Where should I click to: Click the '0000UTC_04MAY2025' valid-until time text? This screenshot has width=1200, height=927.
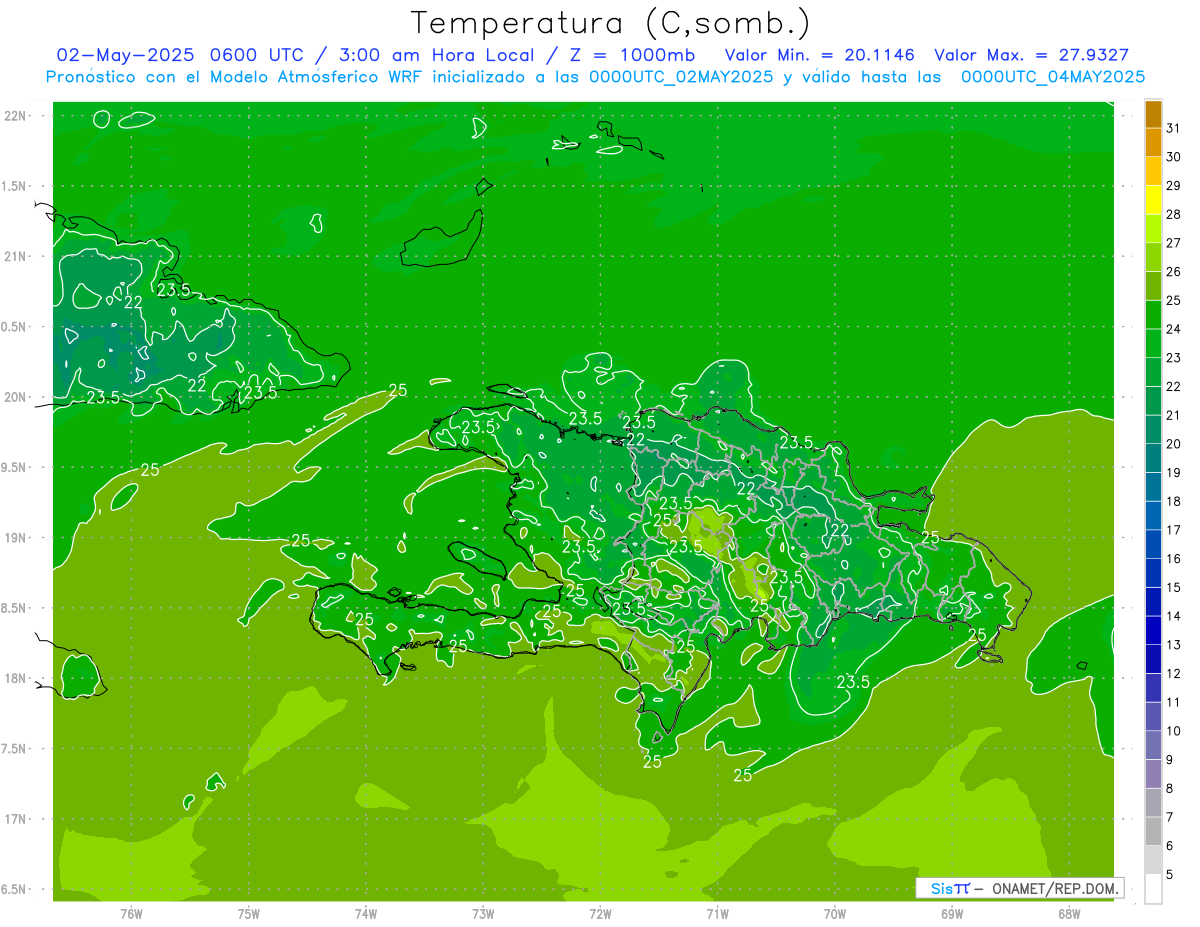coord(1053,77)
